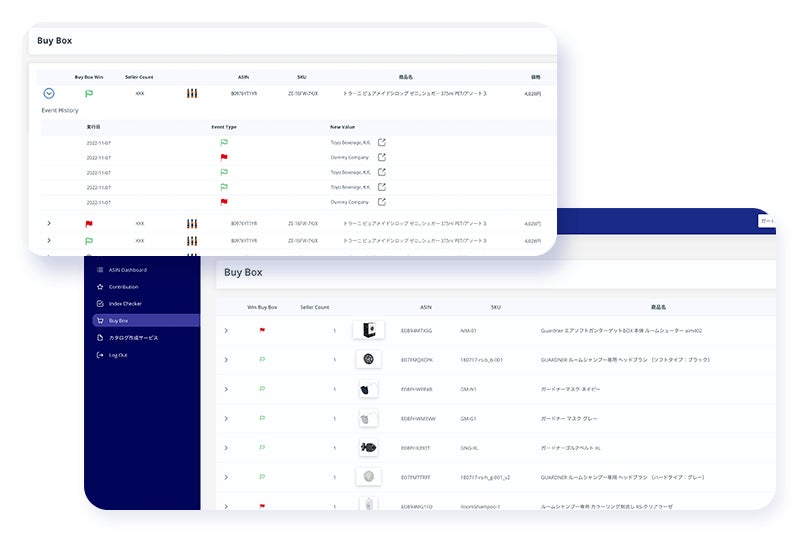Screen dimensions: 800x534
Task: Expand the red-flag row in the top Buy Box window
Action: [49, 223]
